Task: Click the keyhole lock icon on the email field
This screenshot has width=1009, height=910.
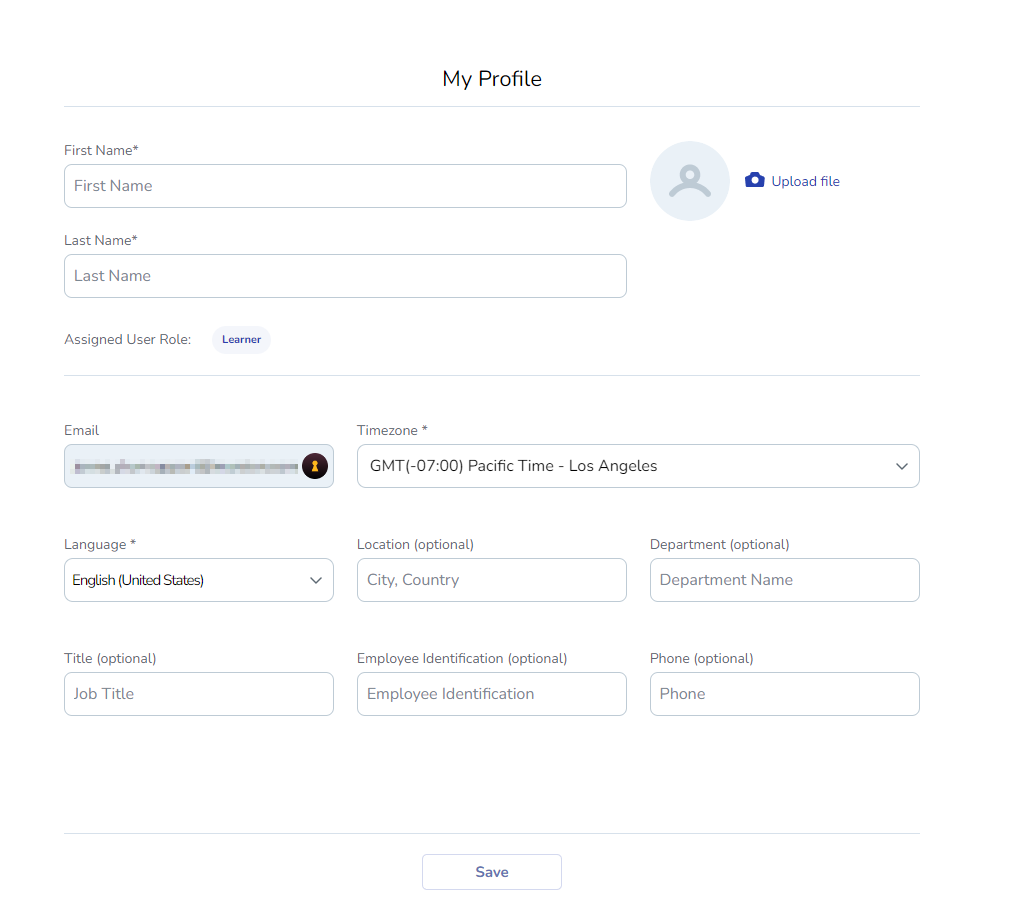Action: click(x=314, y=466)
